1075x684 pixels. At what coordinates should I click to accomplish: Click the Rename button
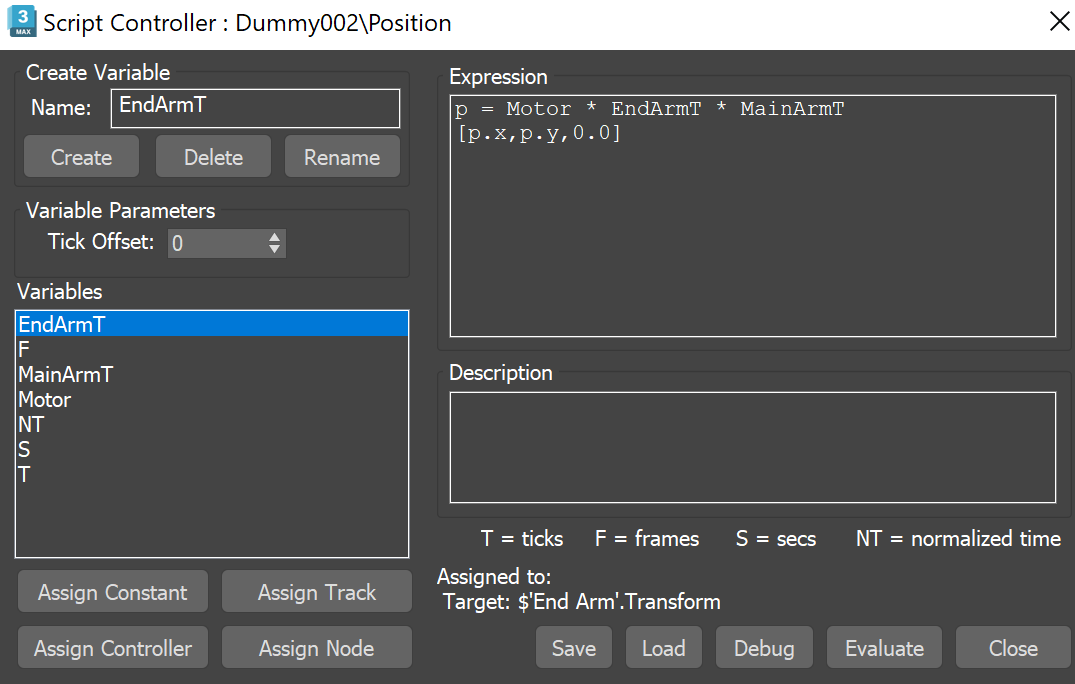(342, 156)
